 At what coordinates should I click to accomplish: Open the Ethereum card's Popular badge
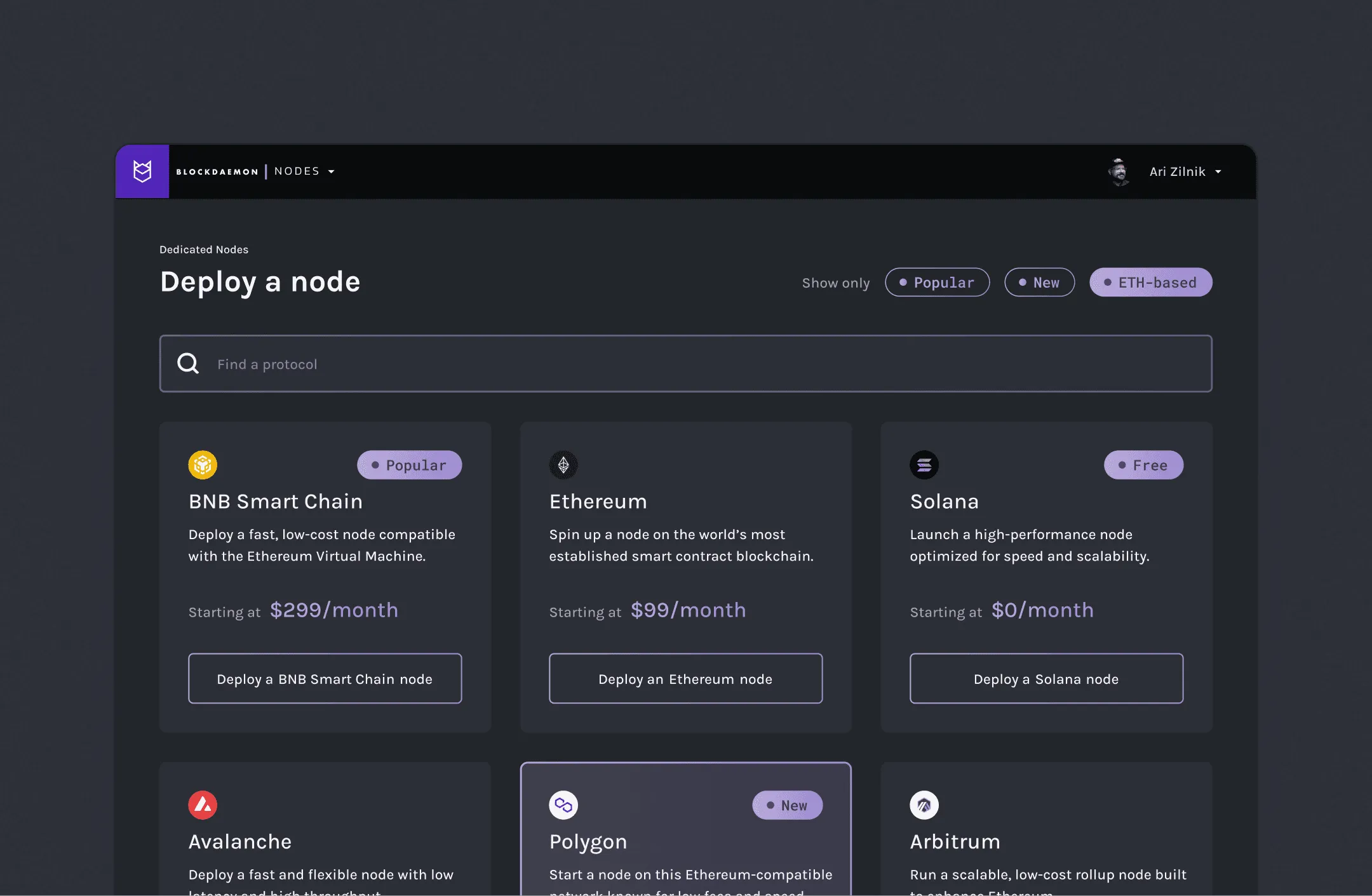point(409,465)
